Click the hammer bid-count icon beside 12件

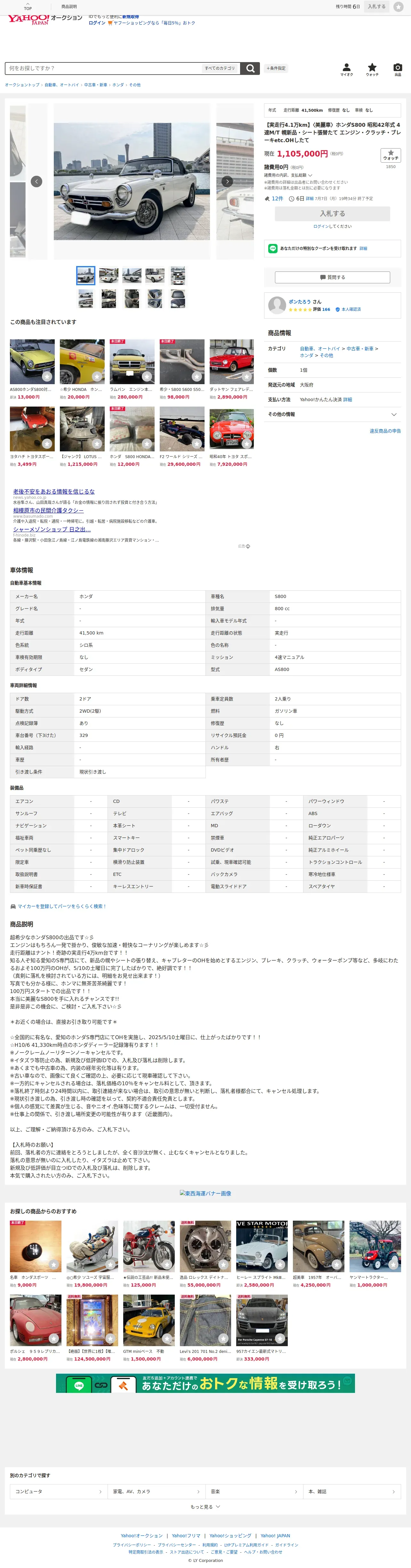point(267,198)
